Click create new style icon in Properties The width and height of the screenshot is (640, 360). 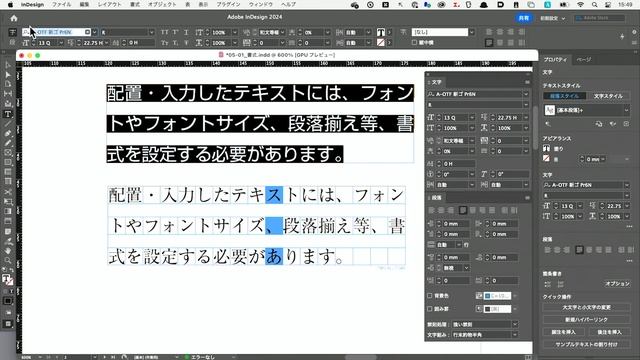point(627,124)
